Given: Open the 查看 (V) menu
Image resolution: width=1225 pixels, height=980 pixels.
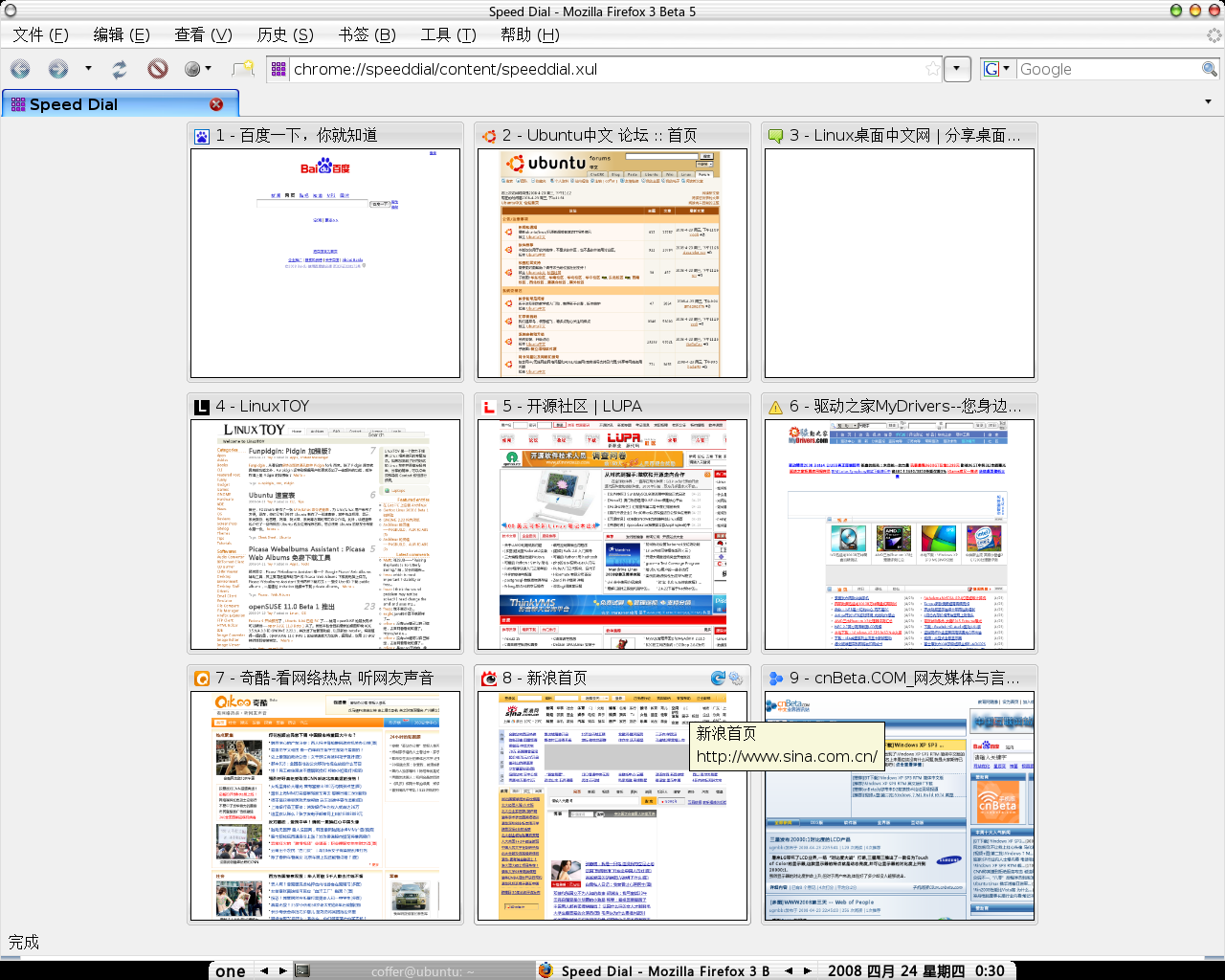Looking at the screenshot, I should tap(203, 35).
